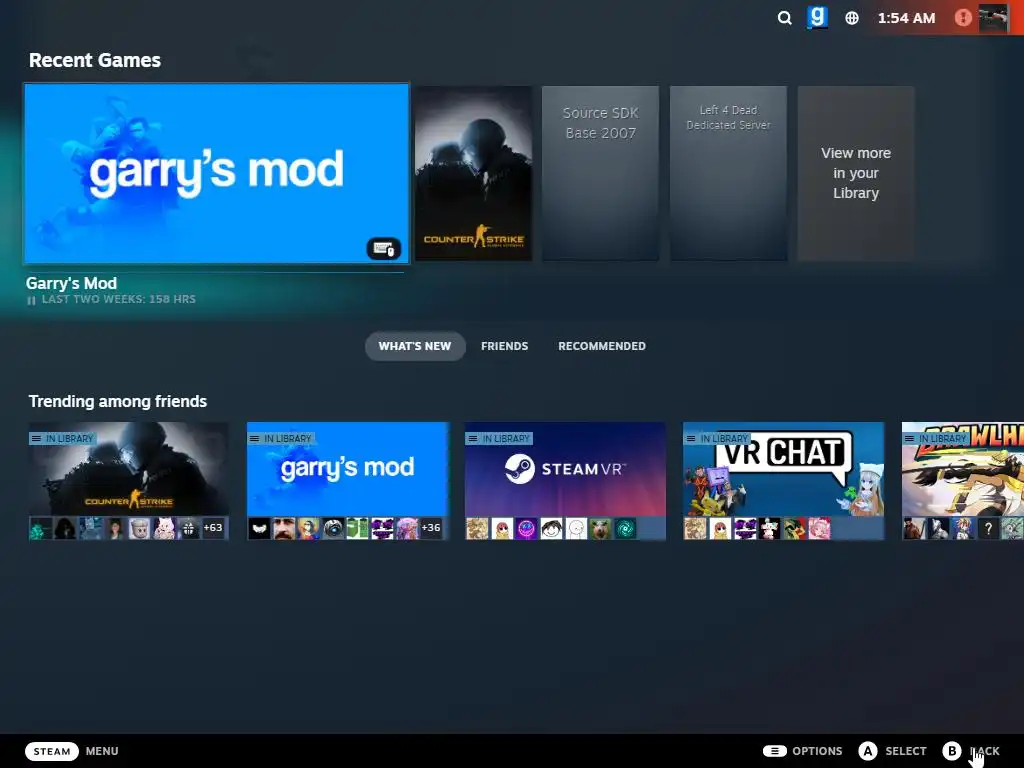
Task: Click pink-haired avatar under VRChat card
Action: pos(819,528)
